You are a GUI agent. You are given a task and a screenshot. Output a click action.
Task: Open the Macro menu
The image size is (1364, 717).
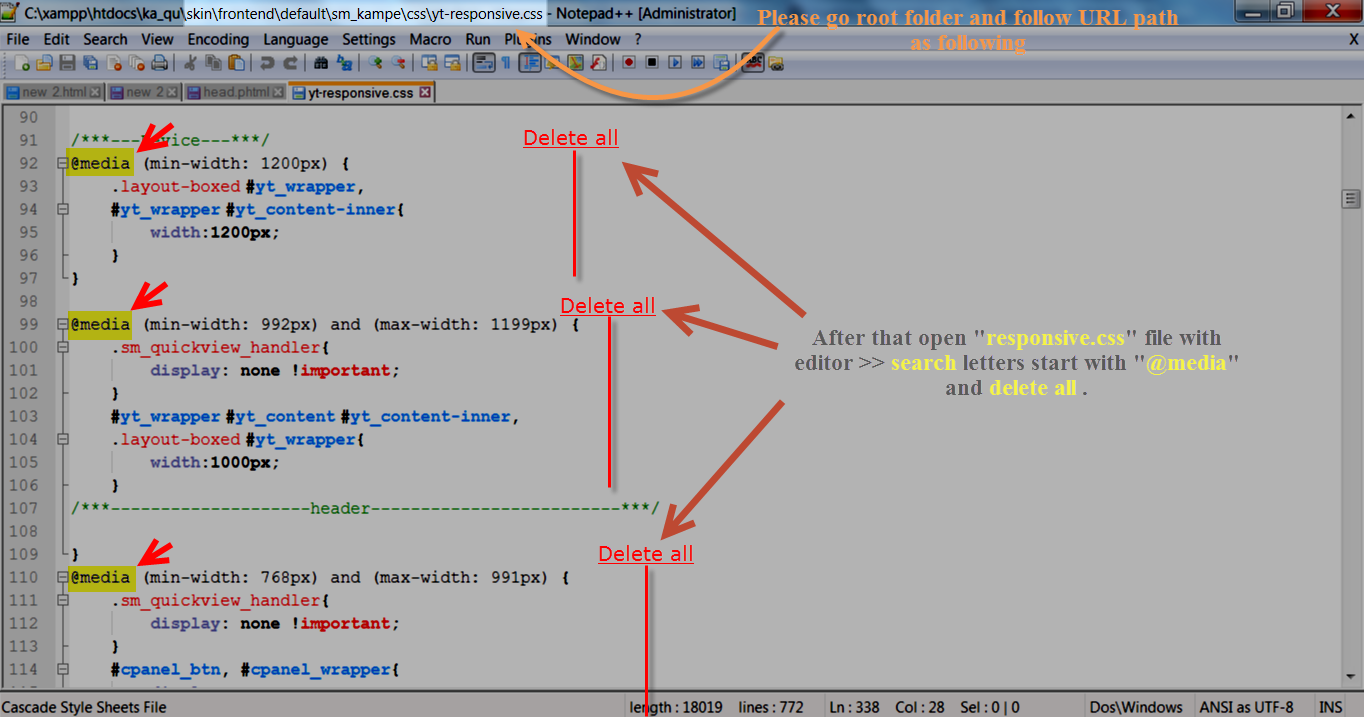pos(431,39)
